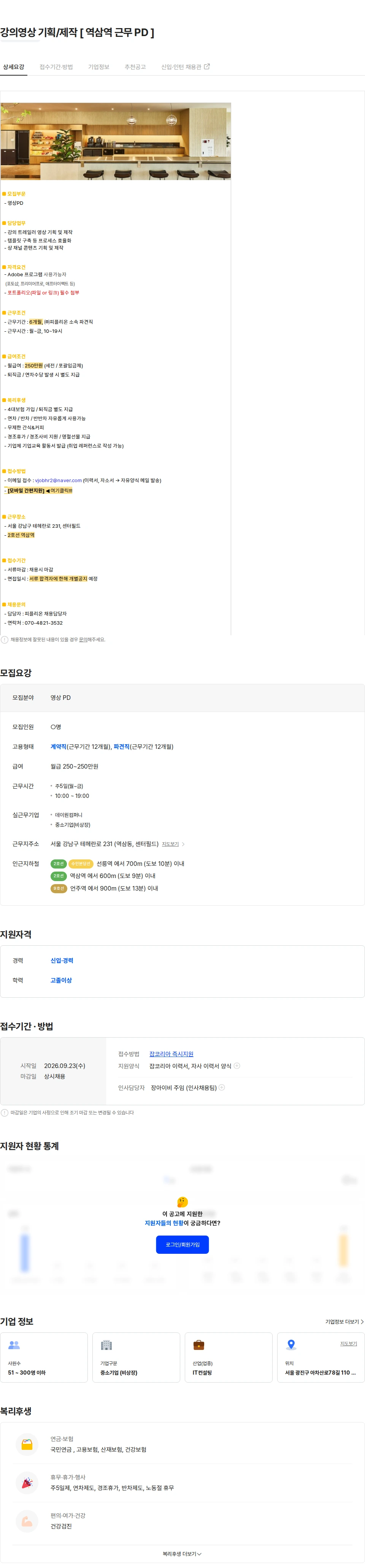
Task: Switch to the 접수기간·방법 tab
Action: click(x=56, y=67)
